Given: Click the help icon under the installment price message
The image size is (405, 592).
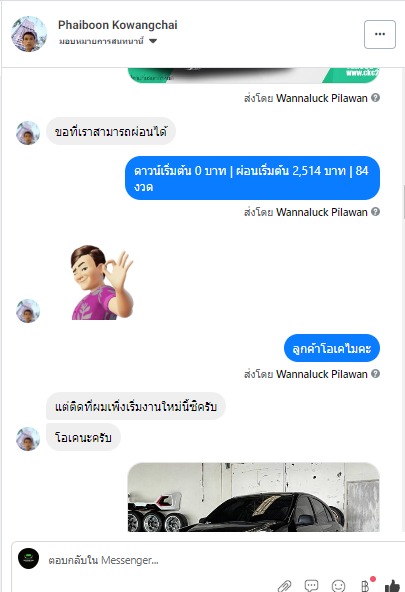Looking at the screenshot, I should 376,212.
